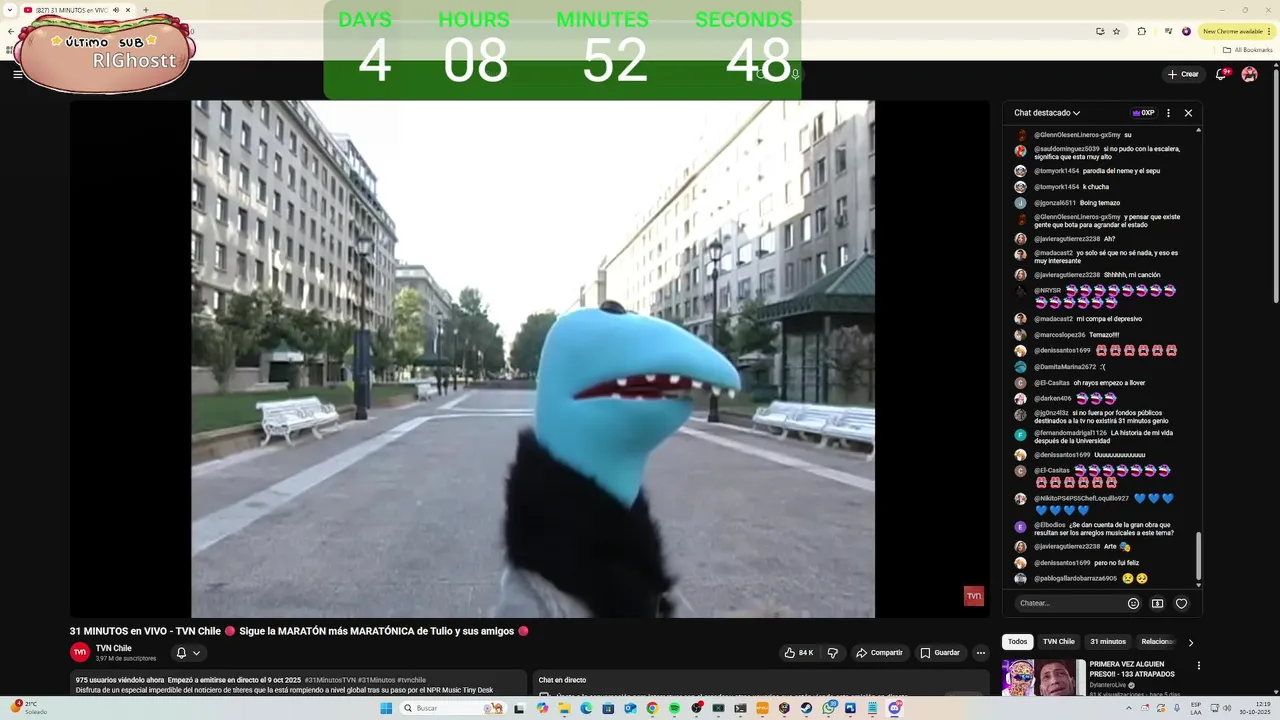Screen dimensions: 1280x720
Task: Open the Windows Start menu
Action: tap(386, 708)
